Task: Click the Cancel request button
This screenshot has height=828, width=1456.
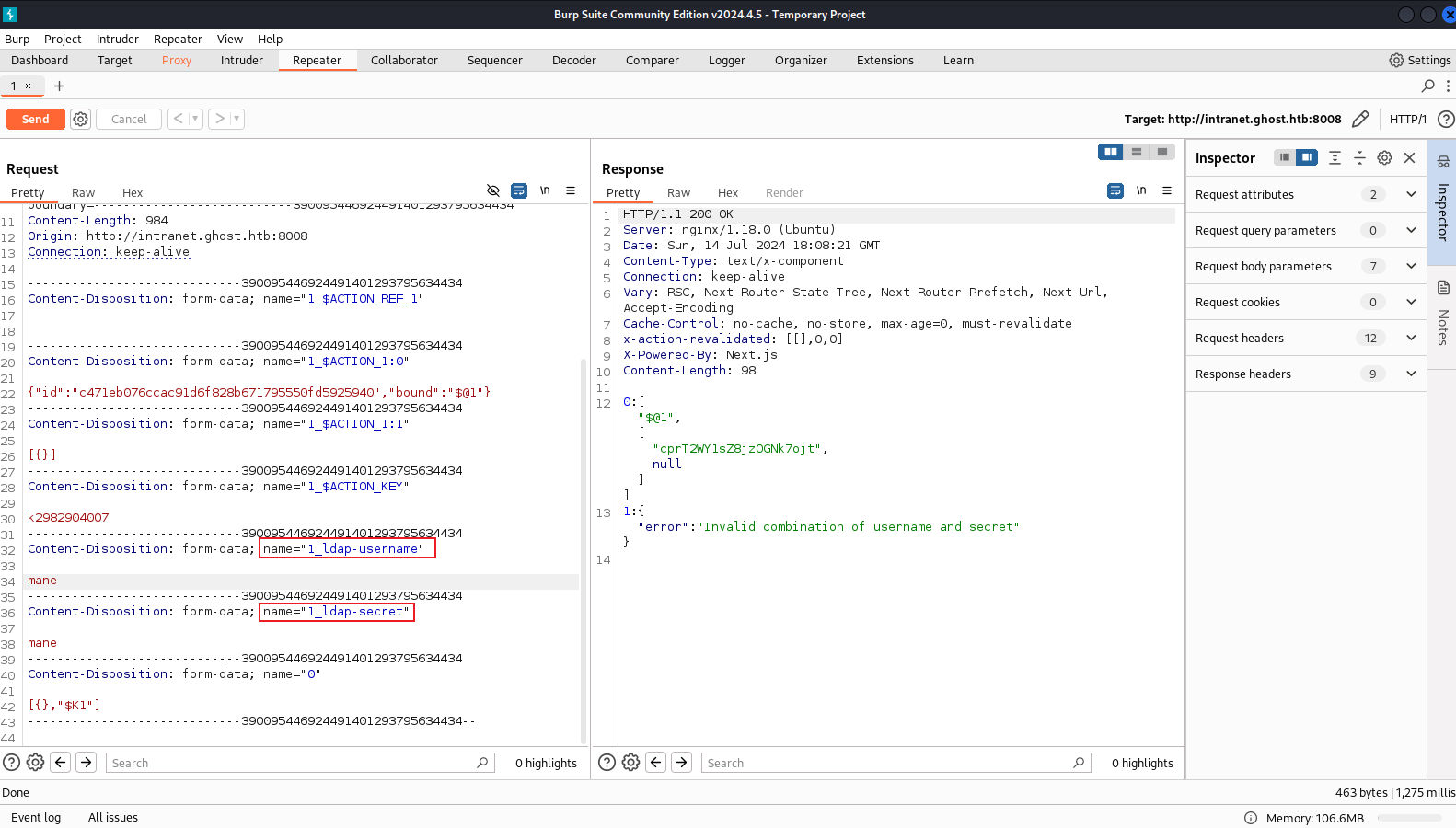Action: point(129,119)
